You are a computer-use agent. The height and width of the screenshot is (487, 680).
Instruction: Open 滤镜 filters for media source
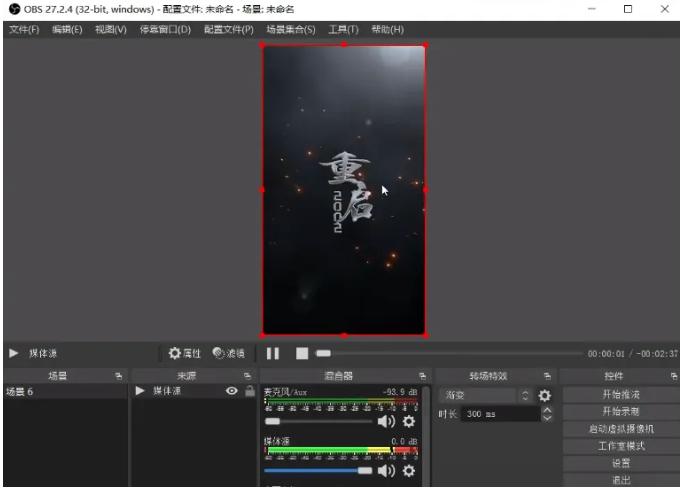(229, 353)
